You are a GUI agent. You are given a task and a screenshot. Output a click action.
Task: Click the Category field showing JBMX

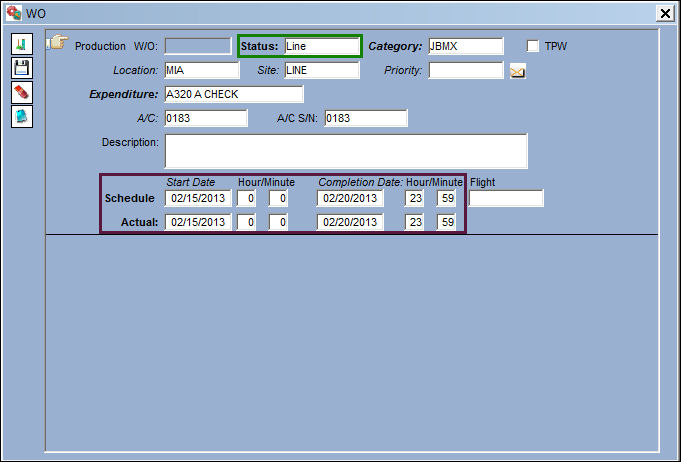click(466, 46)
